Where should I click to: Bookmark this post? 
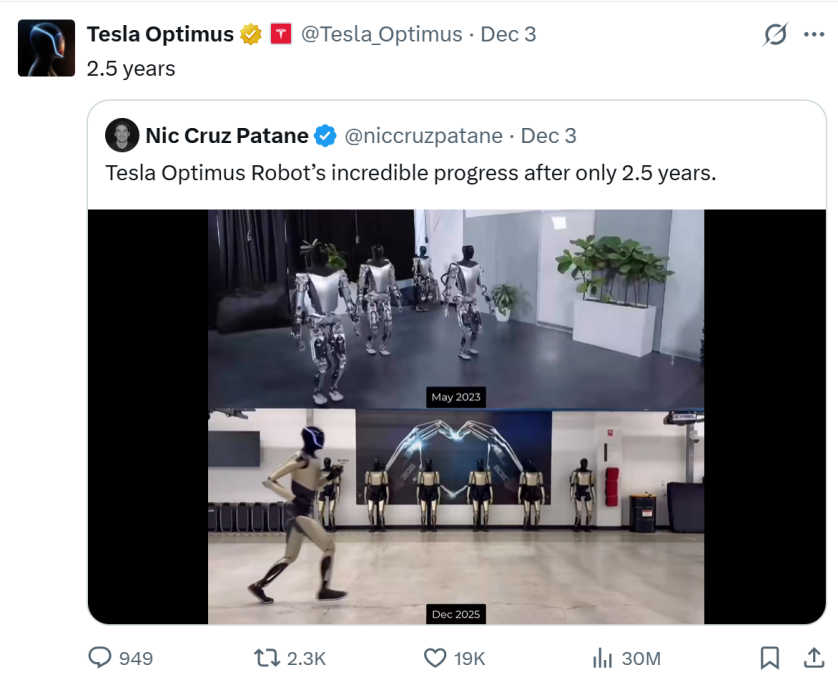click(x=769, y=658)
